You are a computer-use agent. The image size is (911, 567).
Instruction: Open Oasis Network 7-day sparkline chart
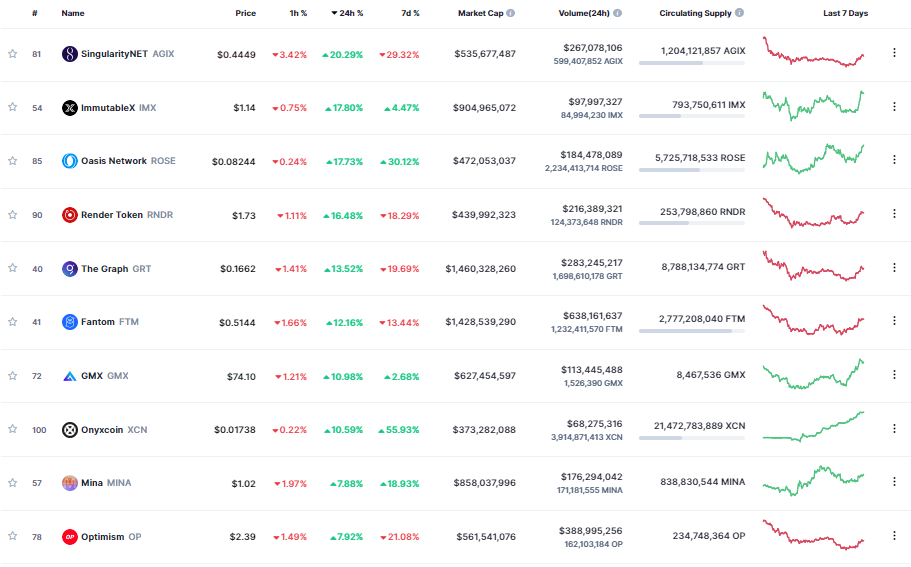[x=813, y=160]
